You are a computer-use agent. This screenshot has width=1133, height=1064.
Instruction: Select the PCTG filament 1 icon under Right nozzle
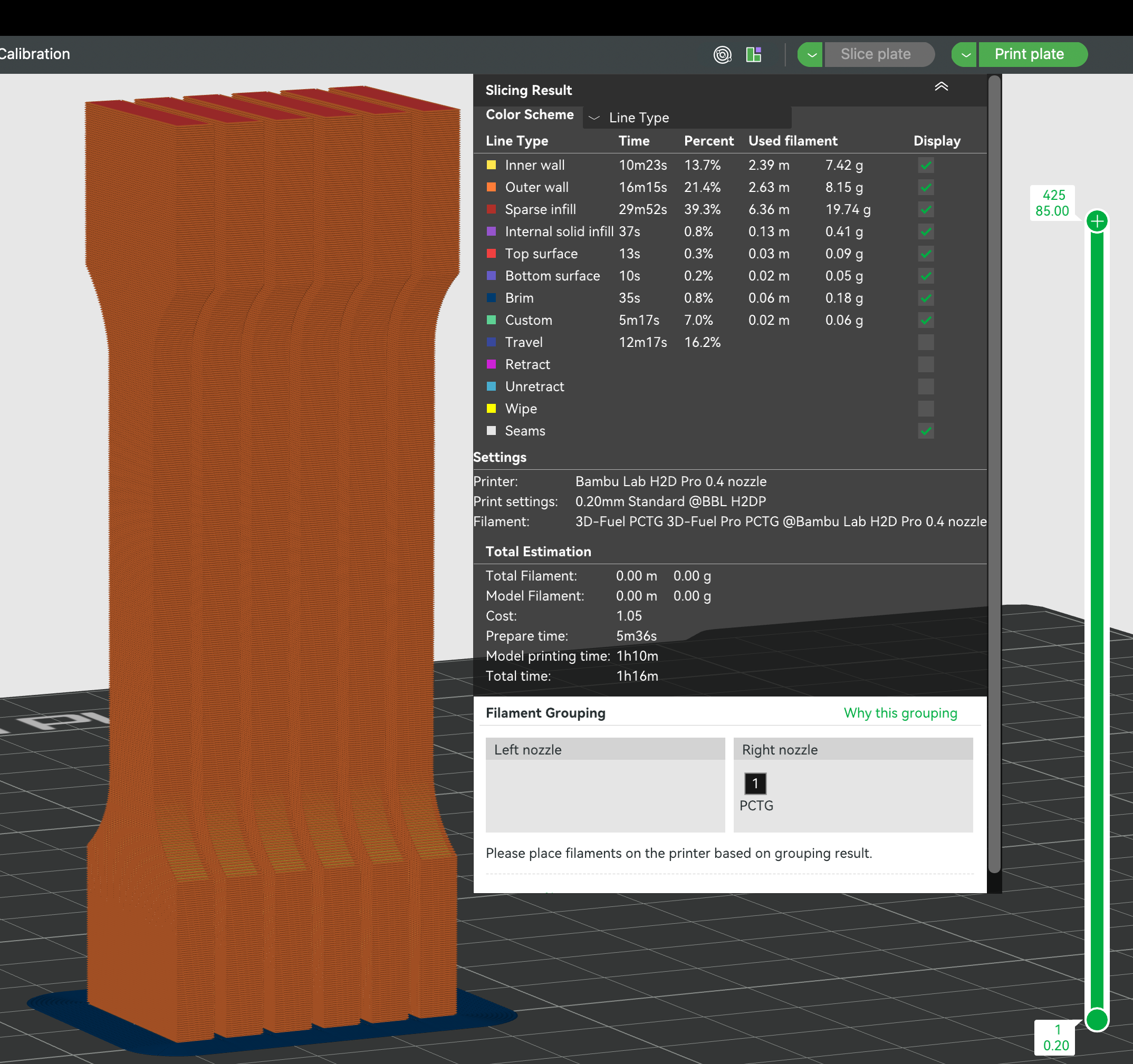pyautogui.click(x=755, y=783)
